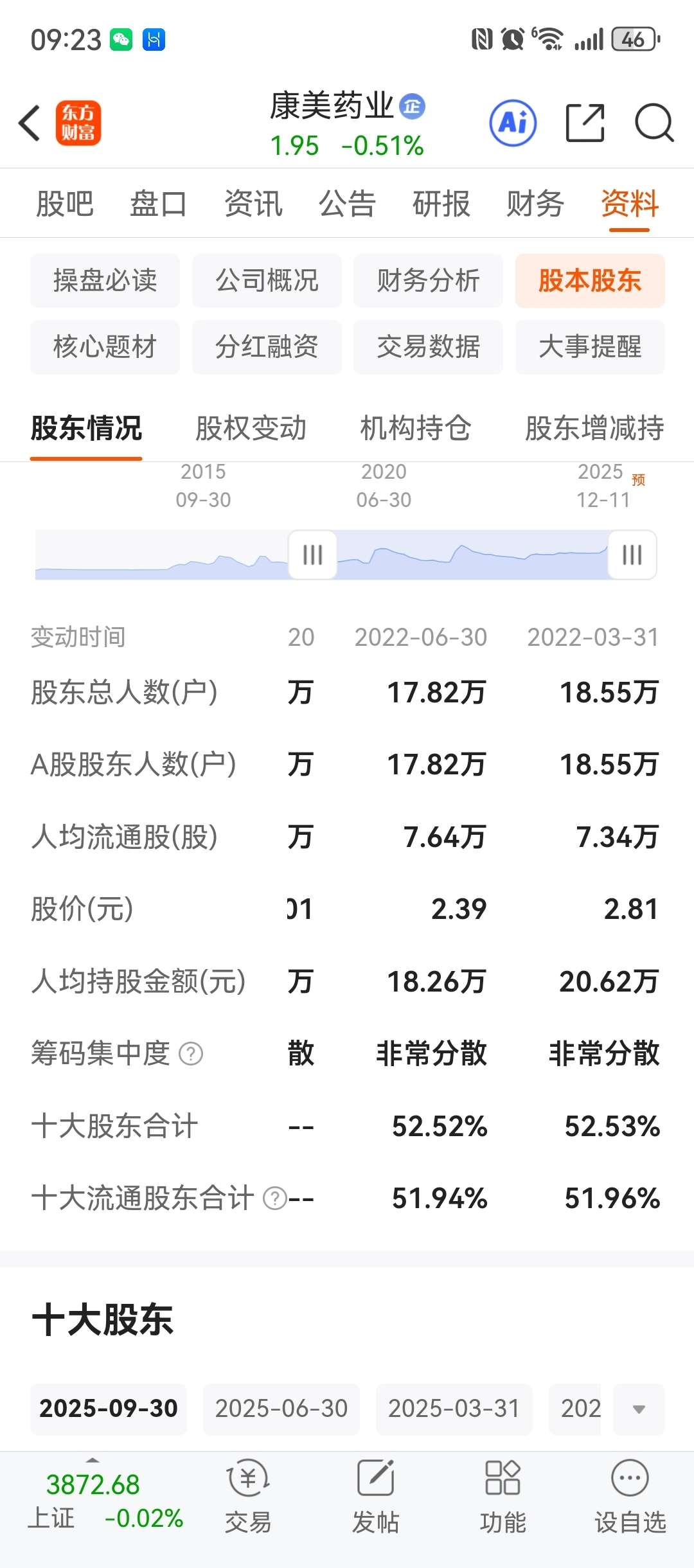694x1568 pixels.
Task: Tap the 筹码集中度 help question icon
Action: pyautogui.click(x=191, y=1054)
